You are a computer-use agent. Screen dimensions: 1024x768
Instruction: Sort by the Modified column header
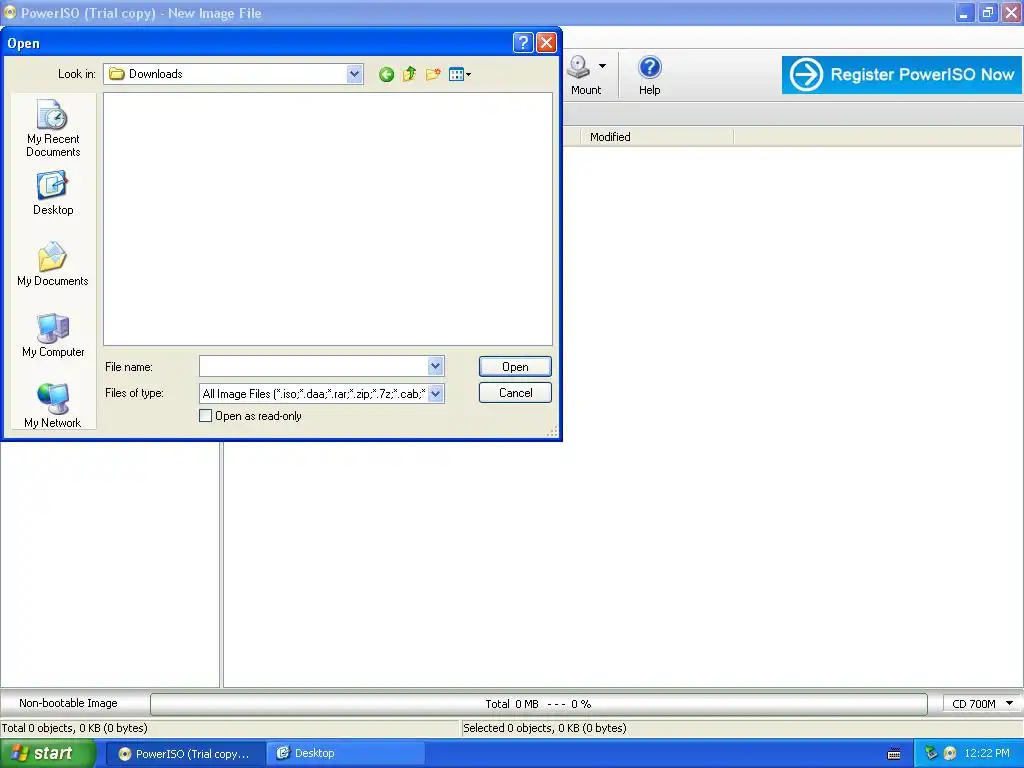[x=656, y=136]
